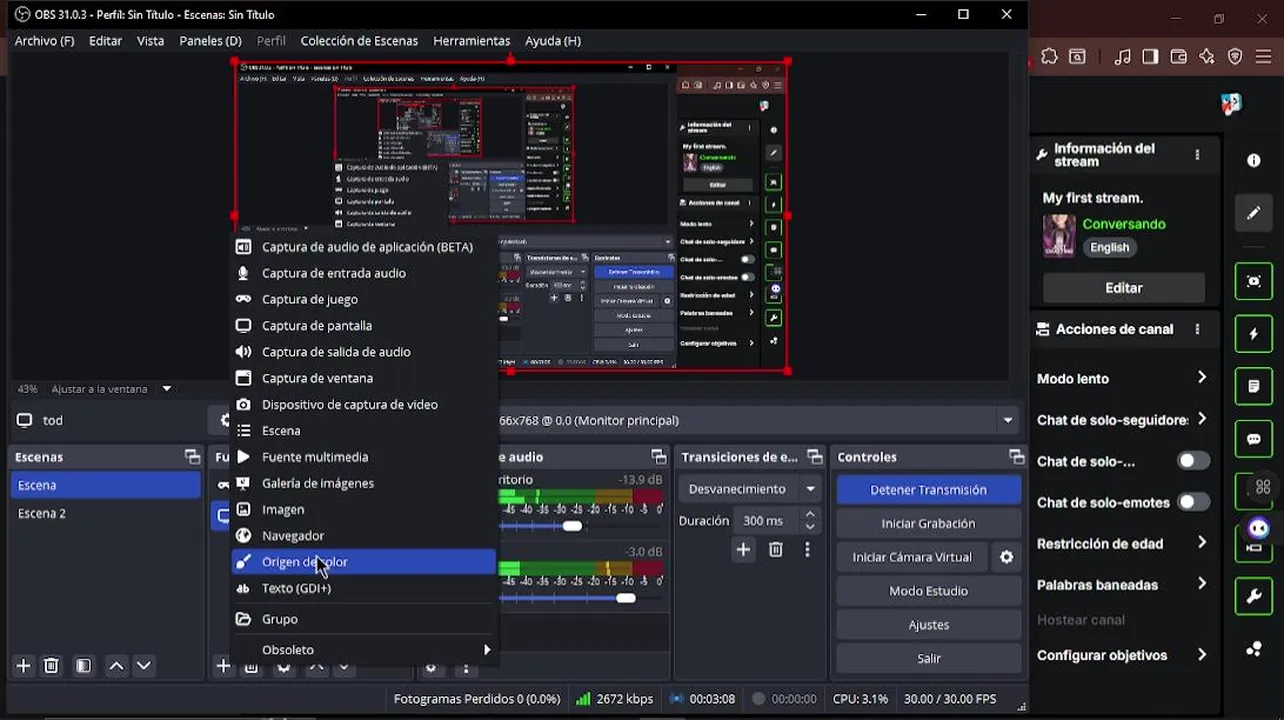Move scene up with the arrow icon
The width and height of the screenshot is (1284, 720).
click(x=117, y=666)
